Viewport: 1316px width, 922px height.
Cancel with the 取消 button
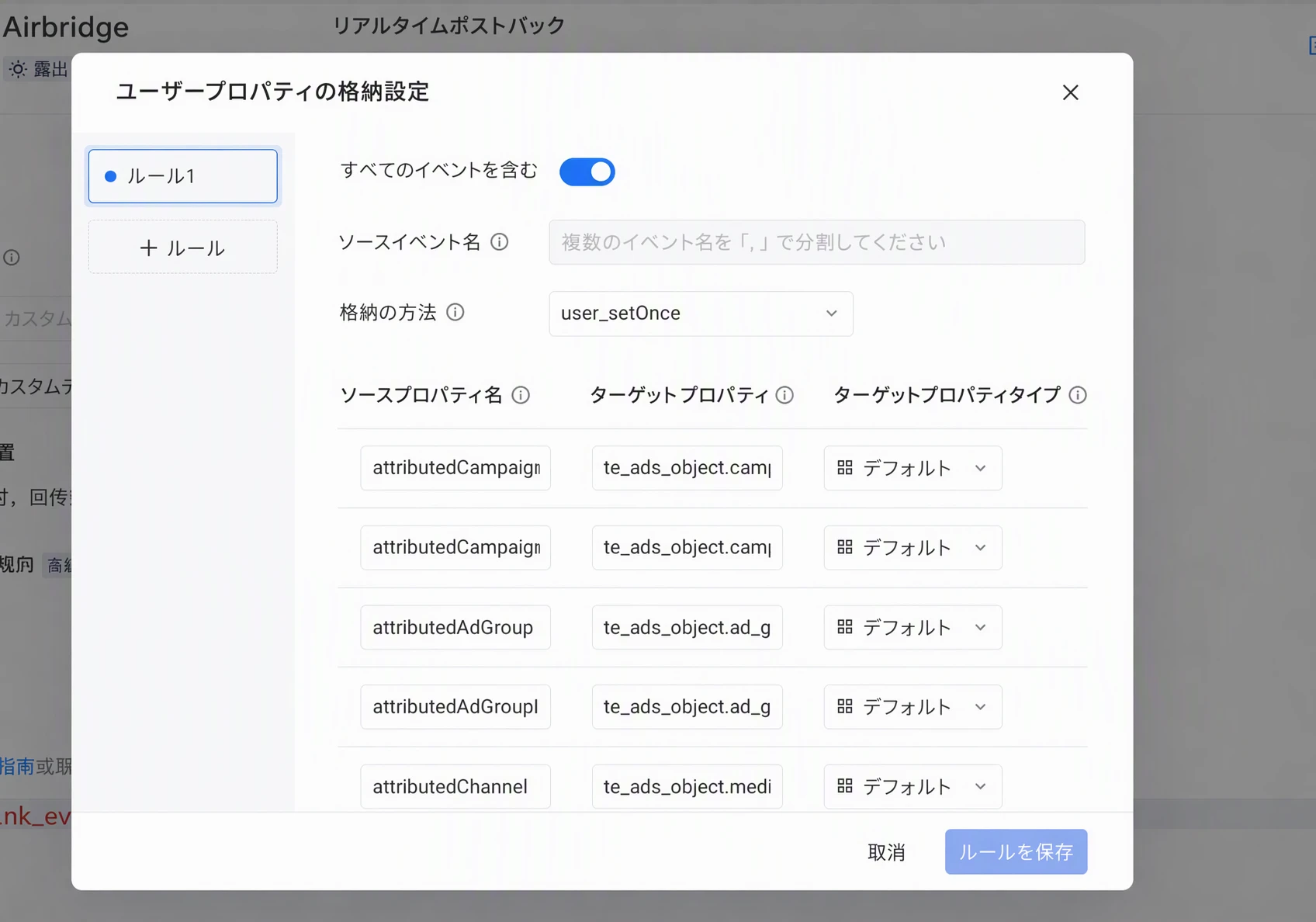(886, 852)
